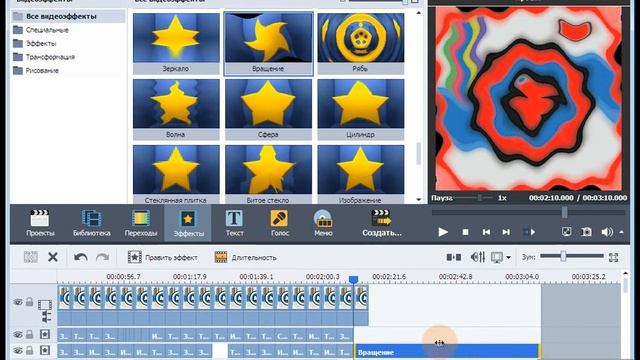Switch preview to full screen
The image size is (640, 360).
pos(567,232)
